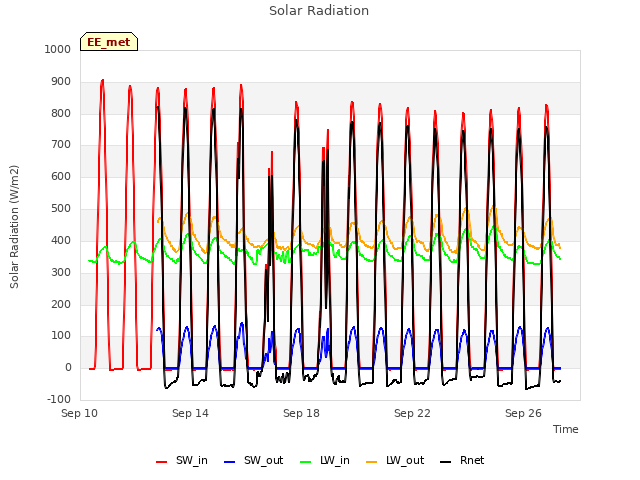Click the start of the orange LW_out line
This screenshot has height=480, width=640.
coord(158,222)
